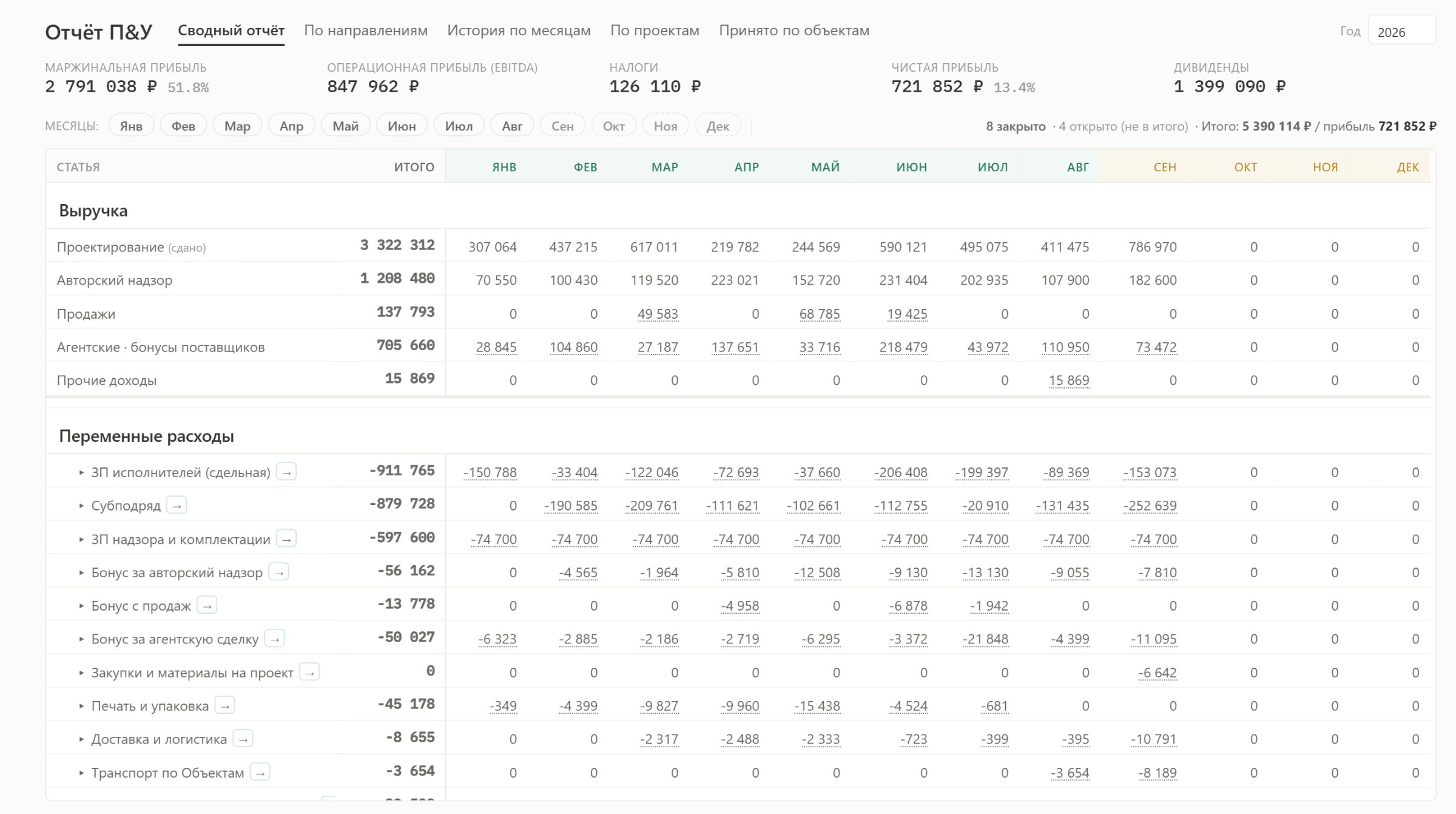Screen dimensions: 1456x814
Task: Expand the Доставка и логистика row
Action: coord(81,739)
